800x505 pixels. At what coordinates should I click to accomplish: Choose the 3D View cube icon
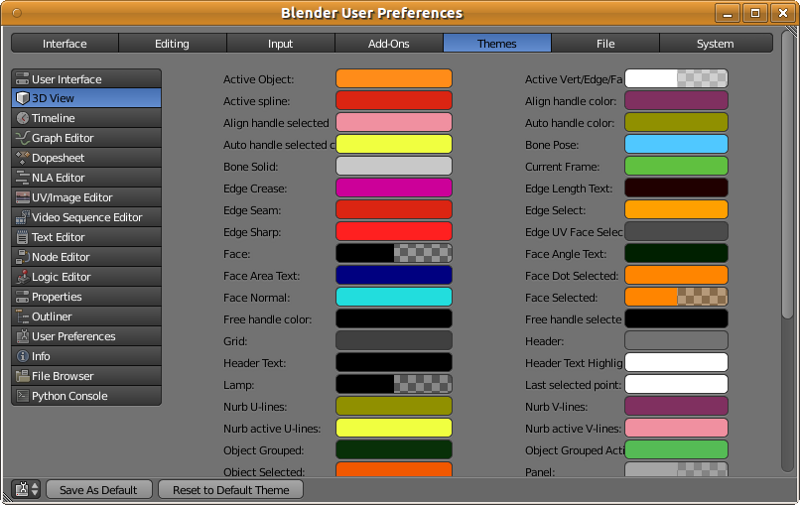[x=22, y=98]
